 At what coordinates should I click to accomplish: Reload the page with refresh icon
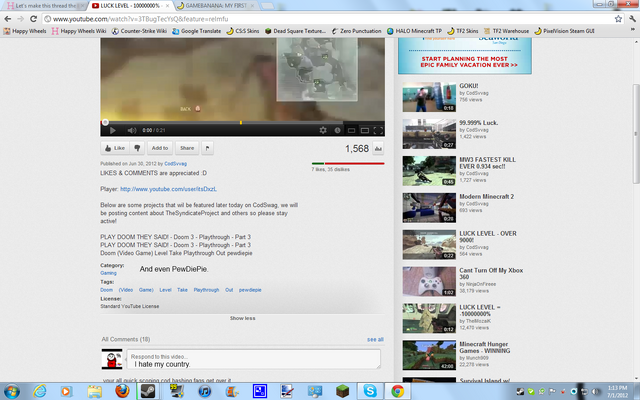coord(33,19)
